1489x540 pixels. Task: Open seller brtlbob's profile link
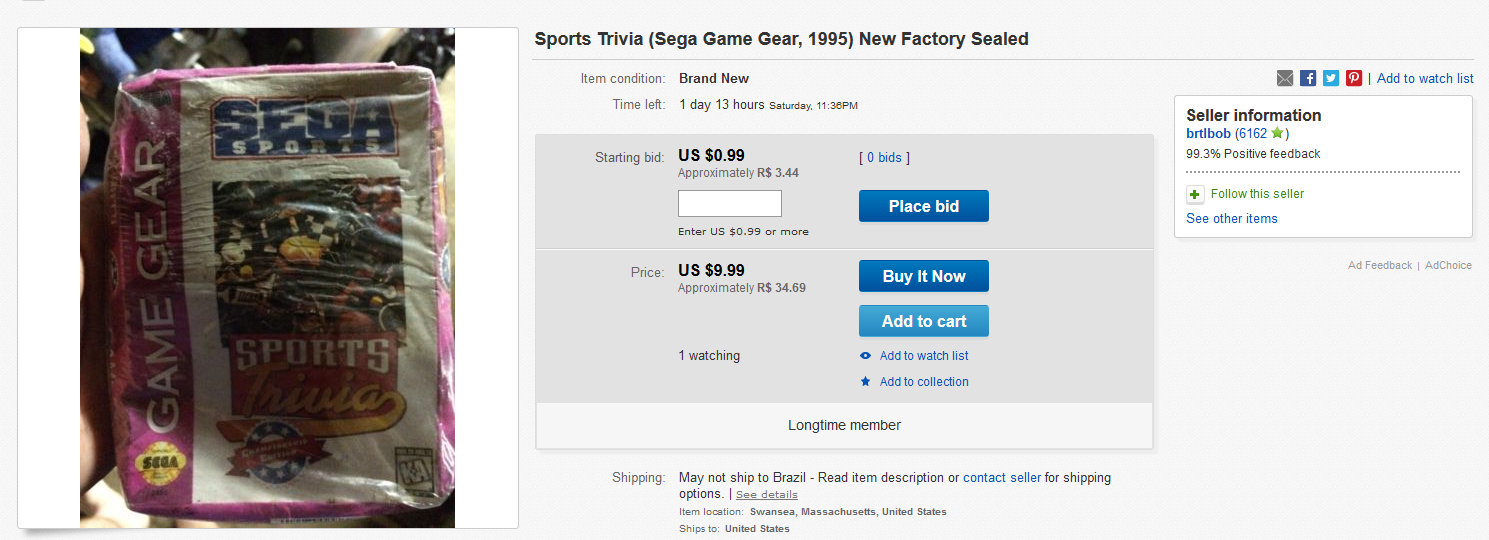pyautogui.click(x=1209, y=133)
